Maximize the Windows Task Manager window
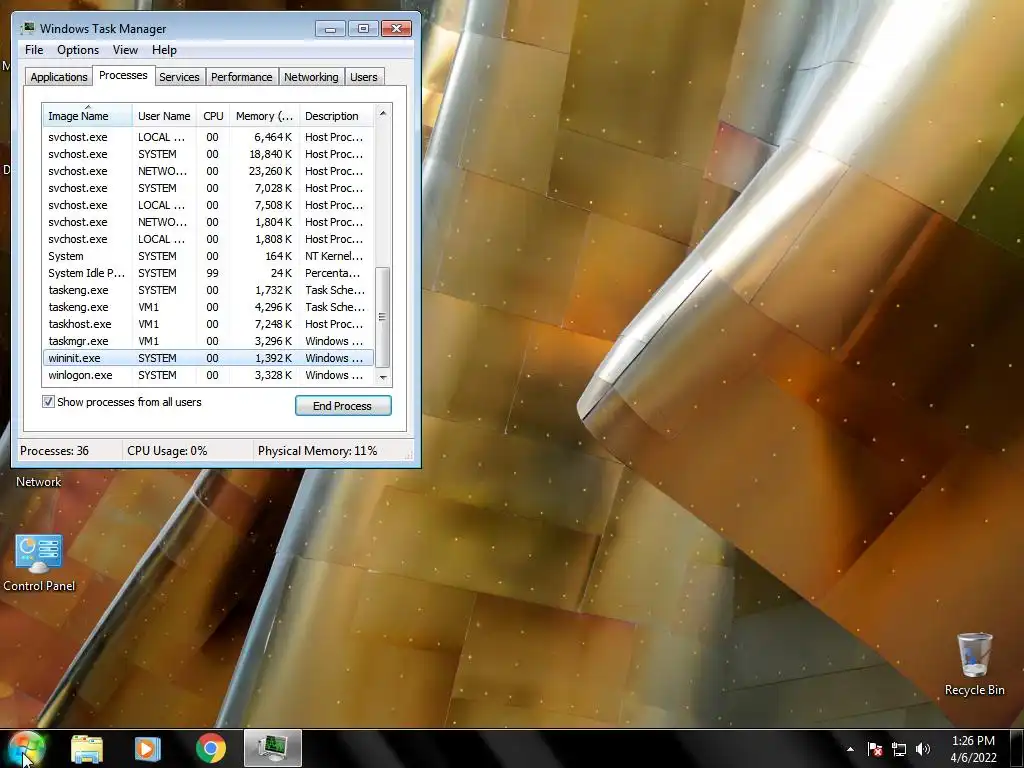Screen dimensions: 1024x768 363,28
